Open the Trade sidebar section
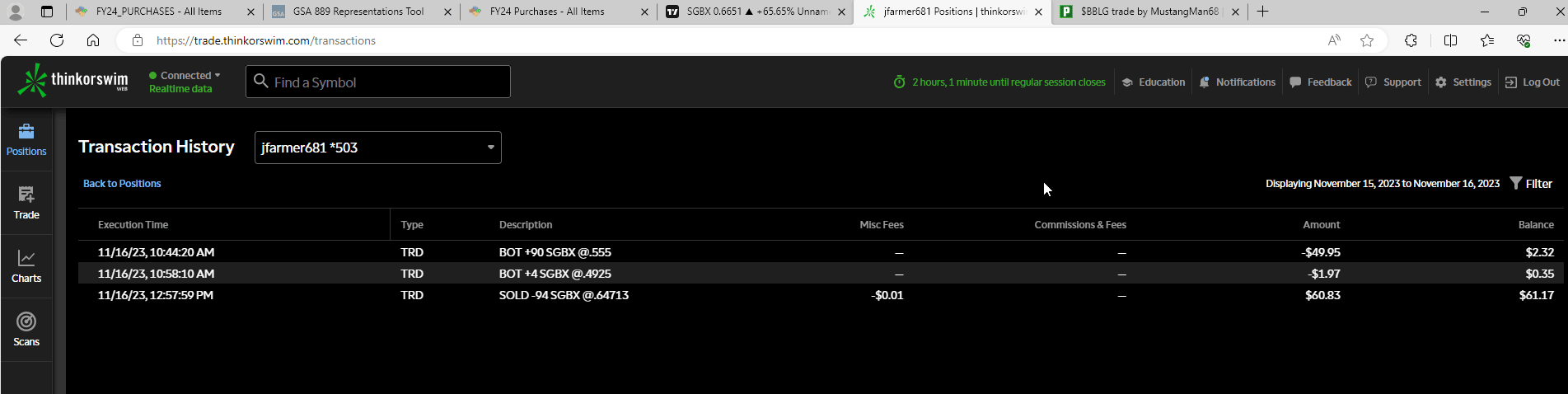Image resolution: width=1568 pixels, height=394 pixels. (x=26, y=203)
